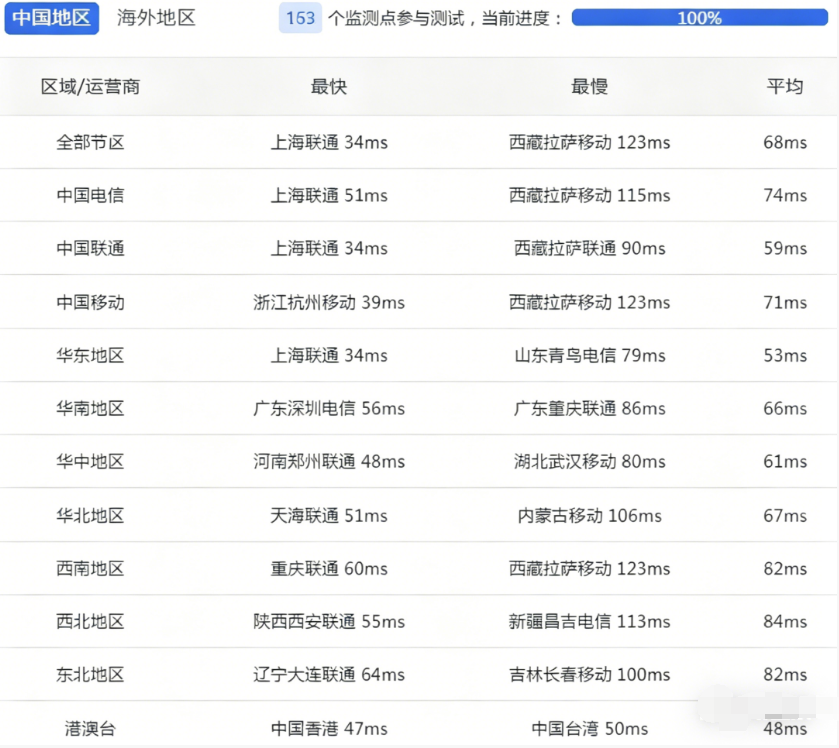Click the 广东深圳电信 56ms fastest cell

329,408
